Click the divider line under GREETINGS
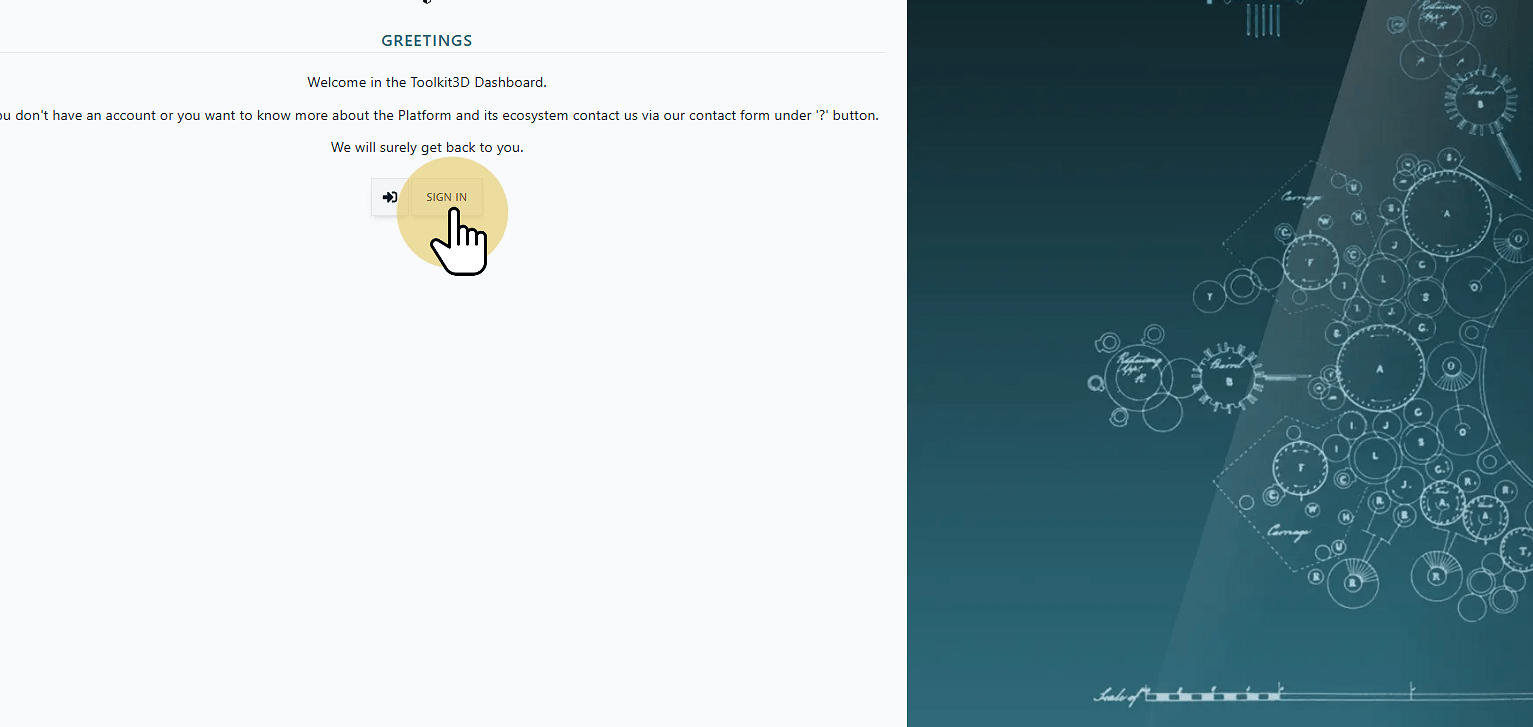Viewport: 1533px width, 727px height. coord(442,52)
